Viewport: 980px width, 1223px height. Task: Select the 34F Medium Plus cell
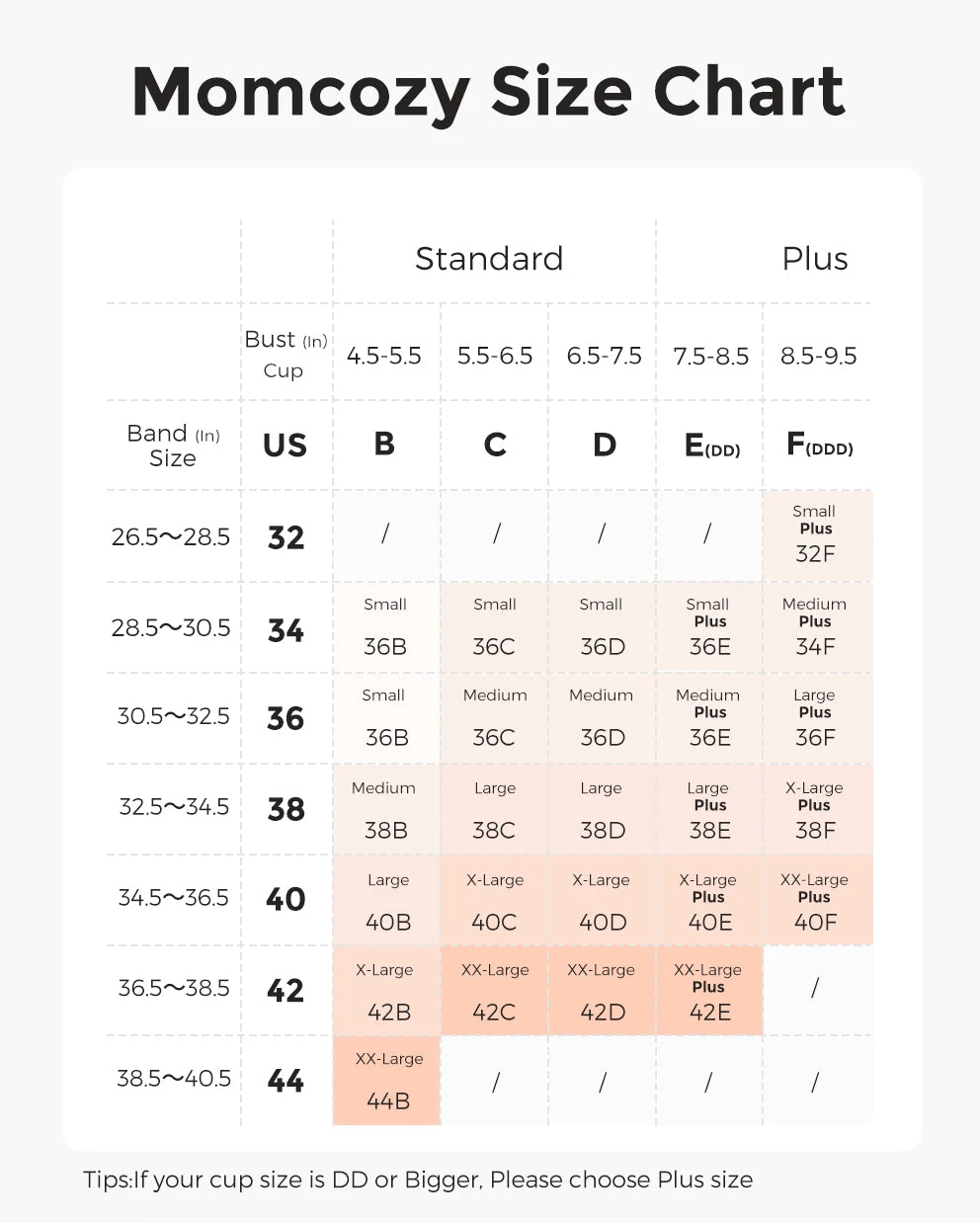pos(816,627)
